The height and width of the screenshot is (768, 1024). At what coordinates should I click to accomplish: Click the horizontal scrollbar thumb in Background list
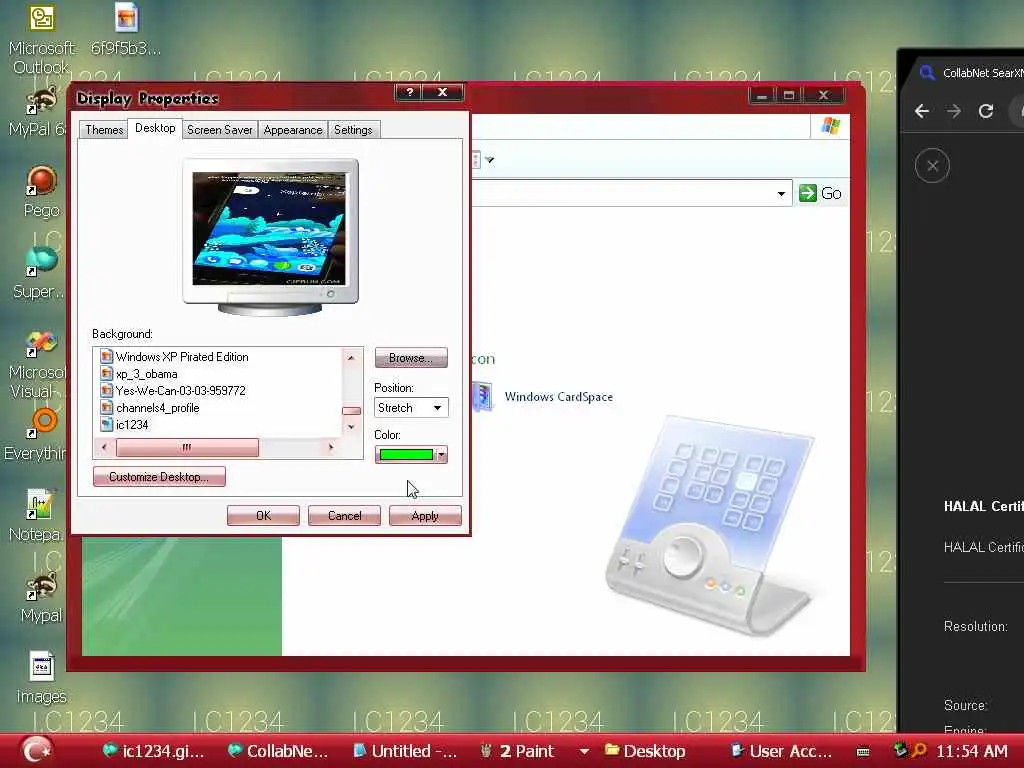click(187, 447)
